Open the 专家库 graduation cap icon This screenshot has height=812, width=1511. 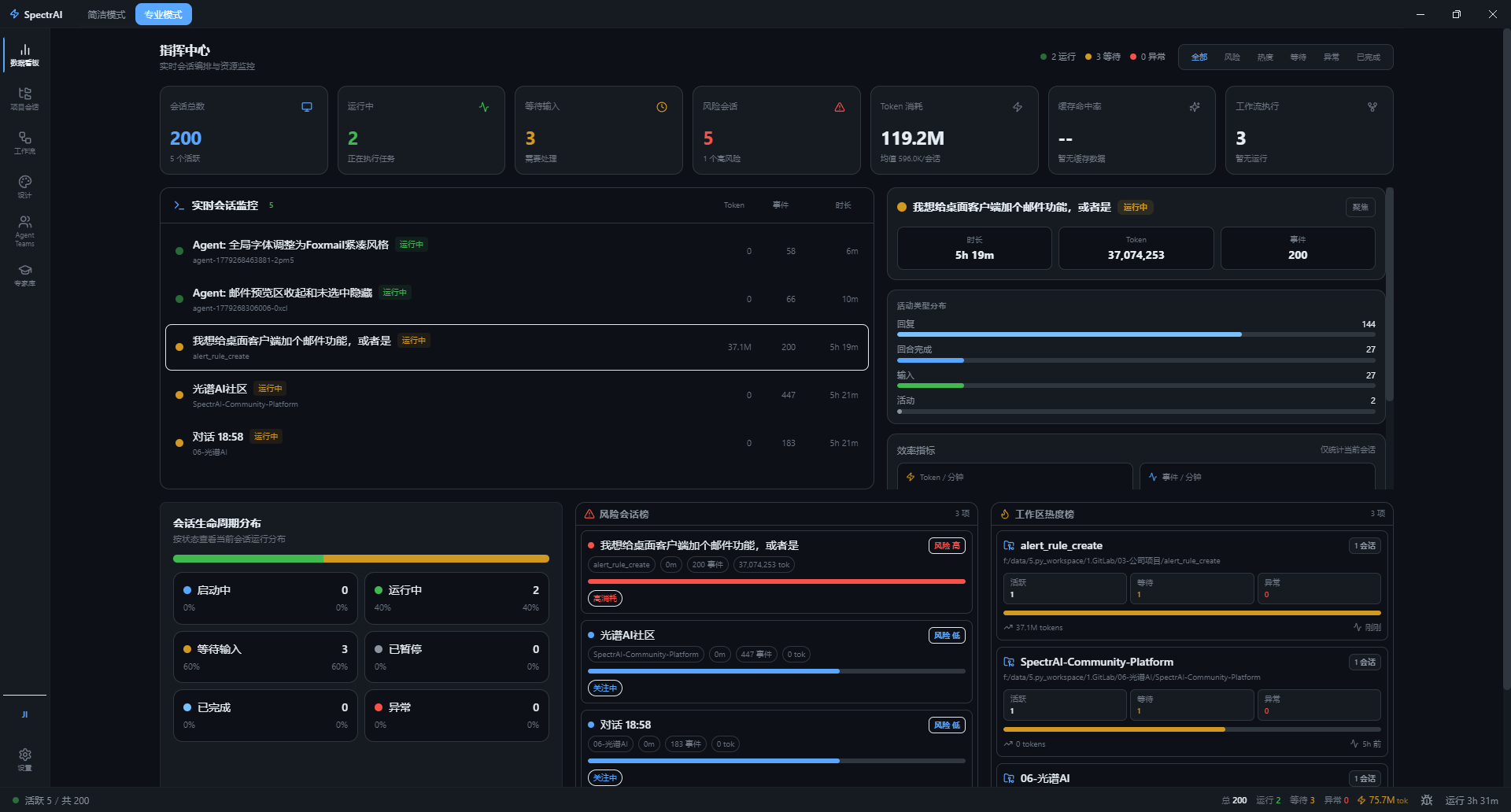click(x=24, y=275)
